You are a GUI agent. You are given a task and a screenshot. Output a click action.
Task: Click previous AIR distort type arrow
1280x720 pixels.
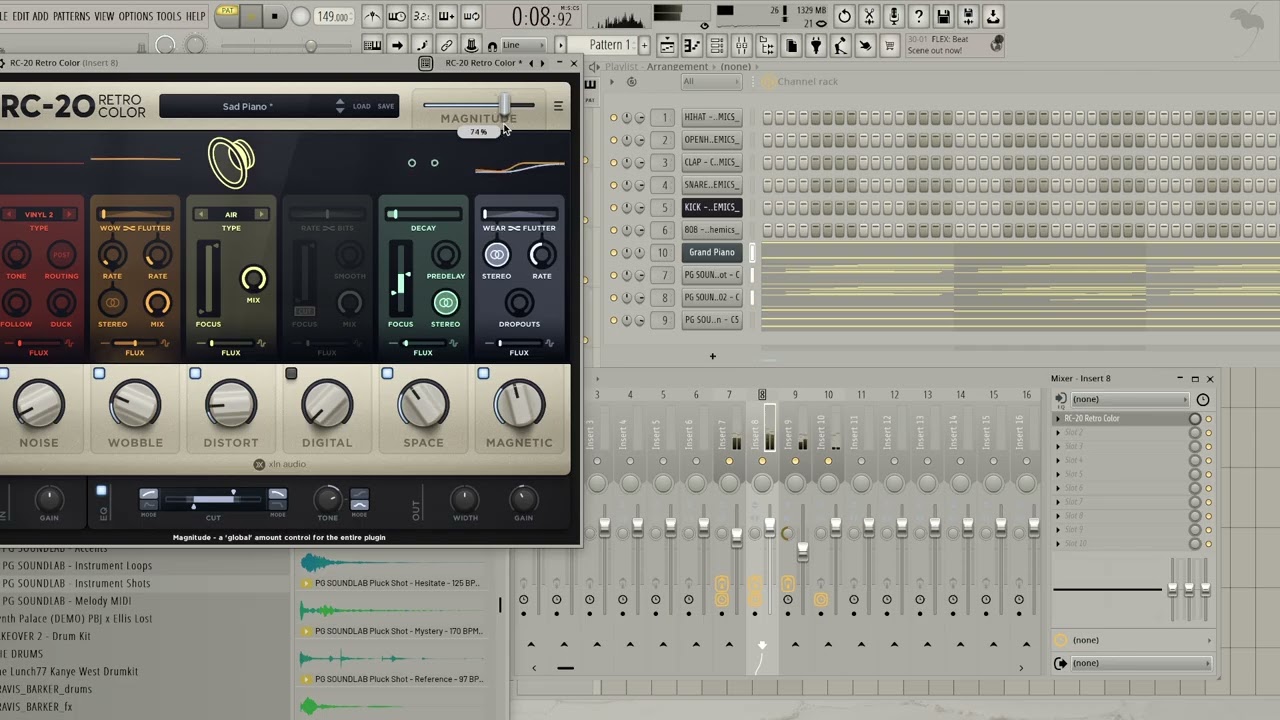tap(201, 214)
